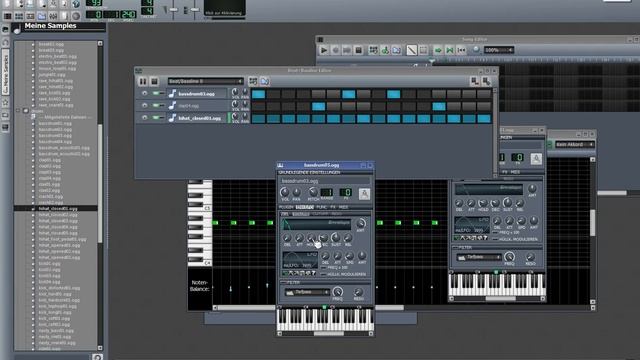Image resolution: width=640 pixels, height=360 pixels.
Task: Click filter FREQ knob in bassdrum03 window
Action: pos(338,291)
